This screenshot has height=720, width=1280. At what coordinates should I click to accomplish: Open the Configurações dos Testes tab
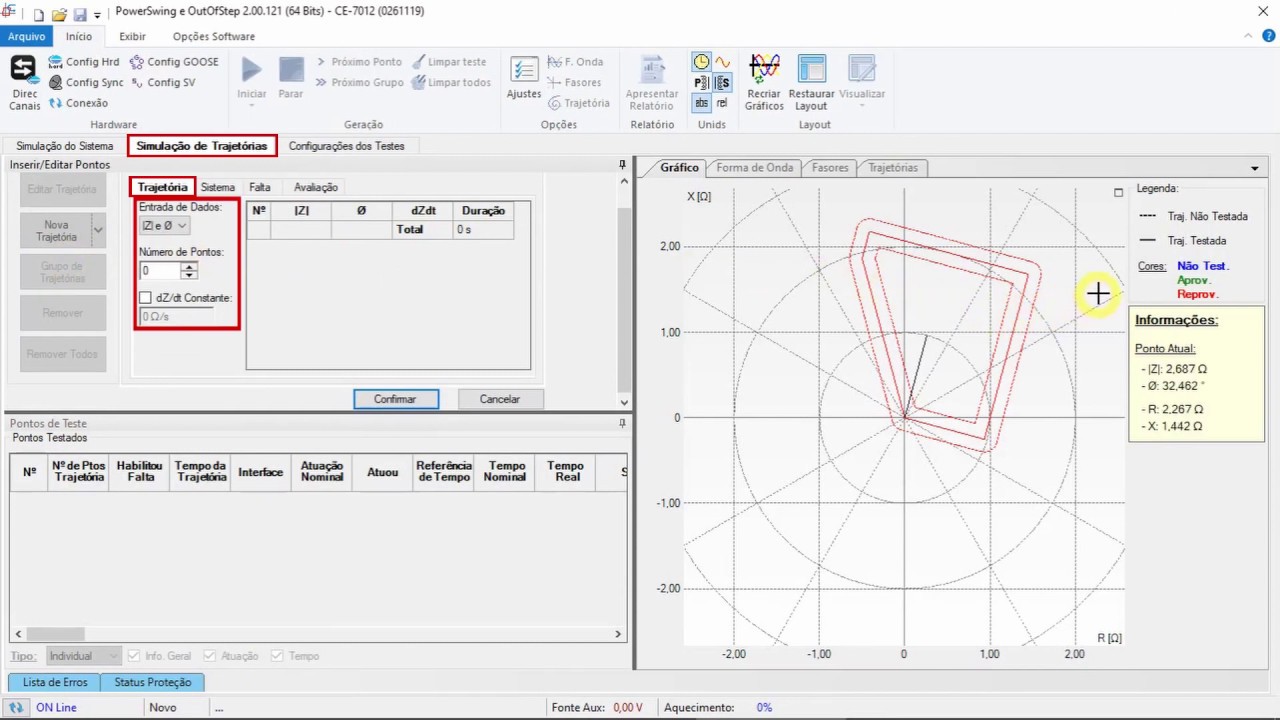tap(346, 146)
